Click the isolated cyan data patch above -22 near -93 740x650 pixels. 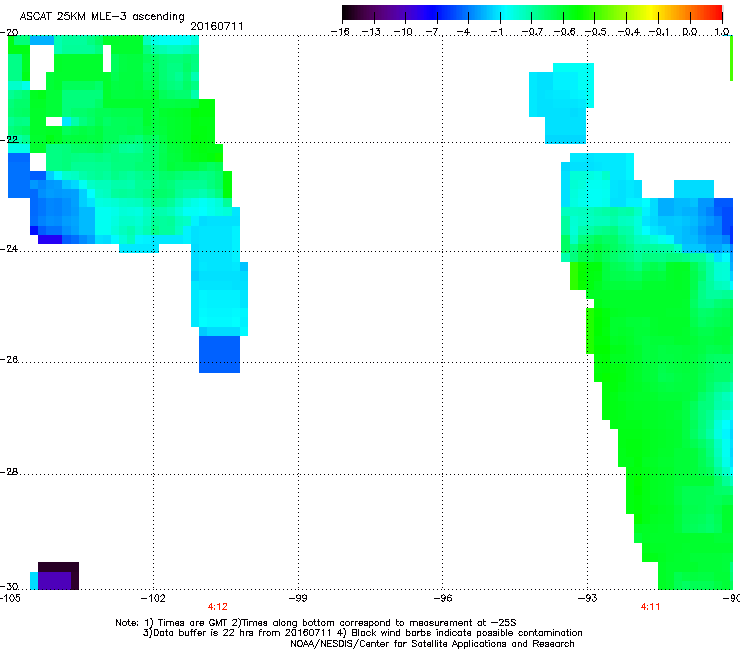click(562, 103)
